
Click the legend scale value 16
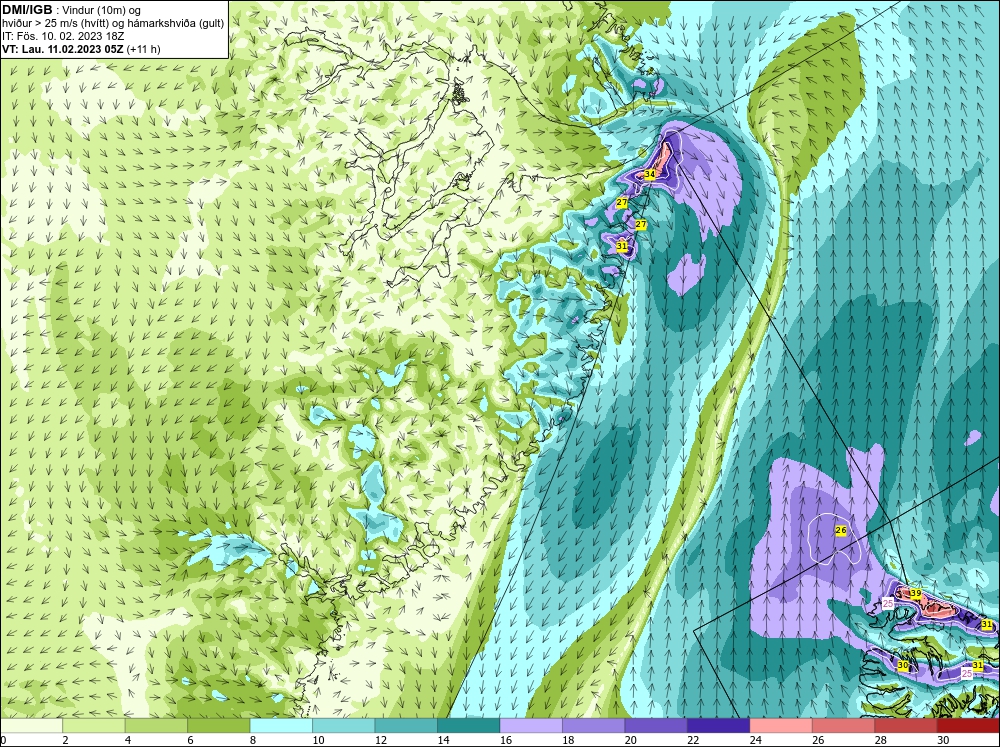point(506,740)
